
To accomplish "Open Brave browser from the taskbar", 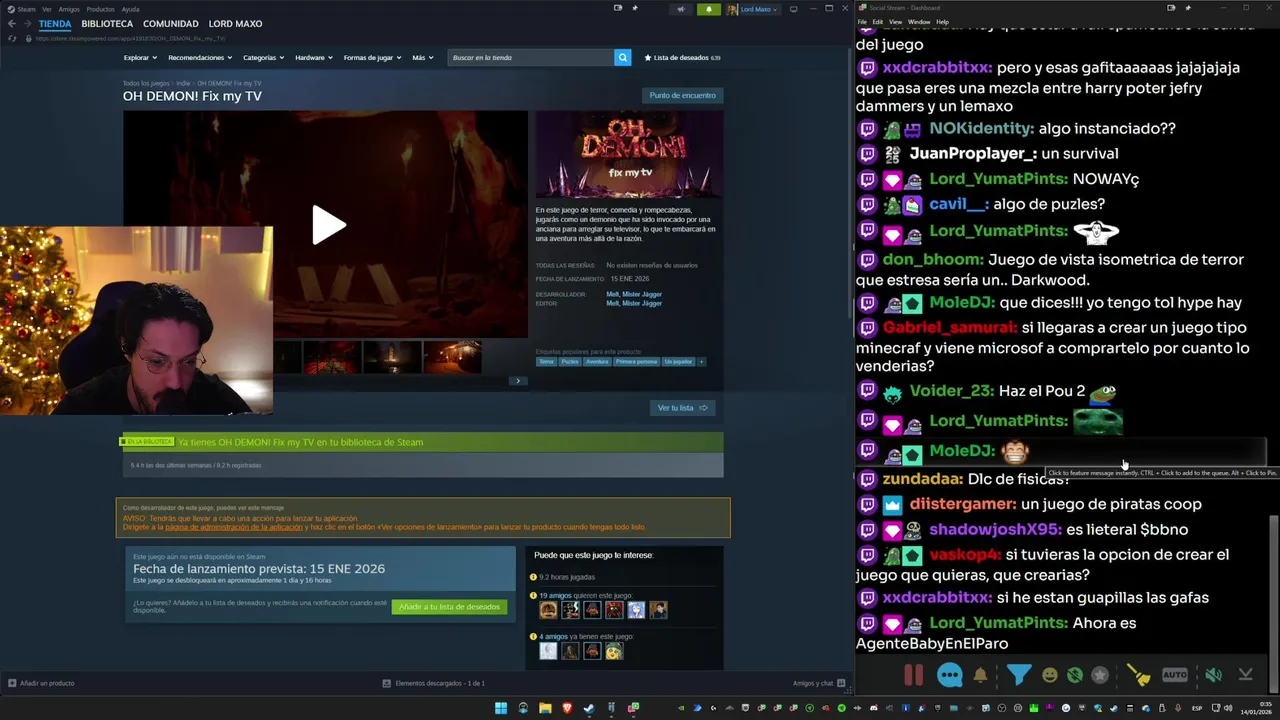I will tap(567, 708).
